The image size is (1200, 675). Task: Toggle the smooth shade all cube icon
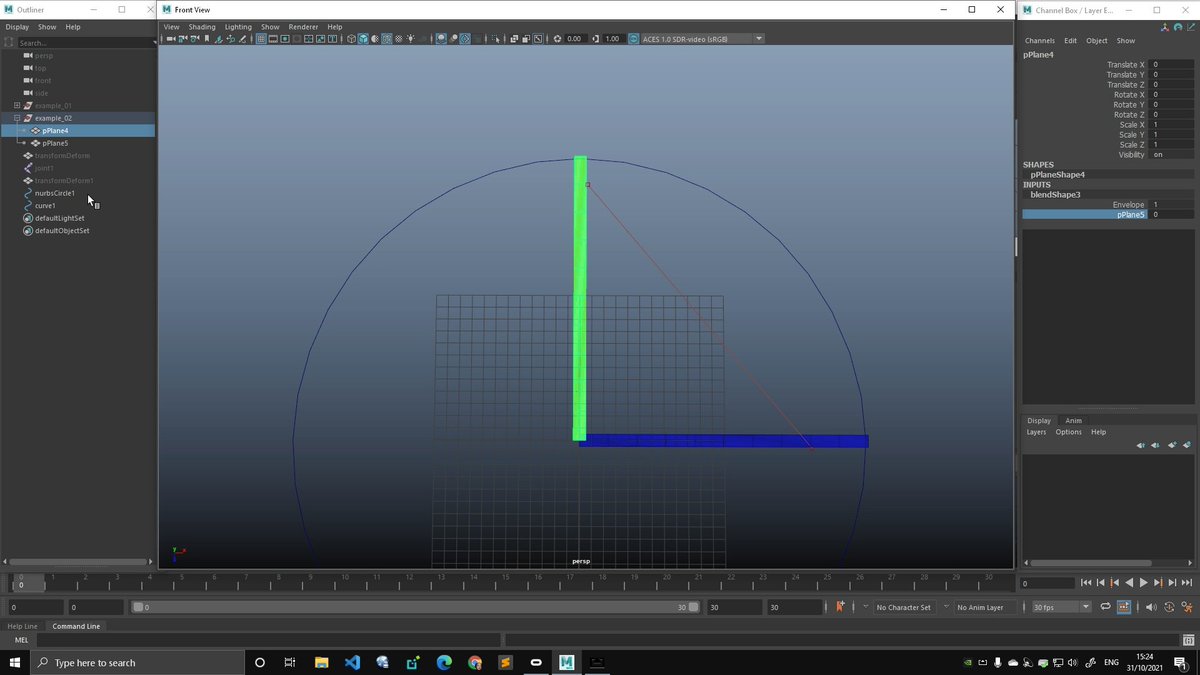coord(363,38)
